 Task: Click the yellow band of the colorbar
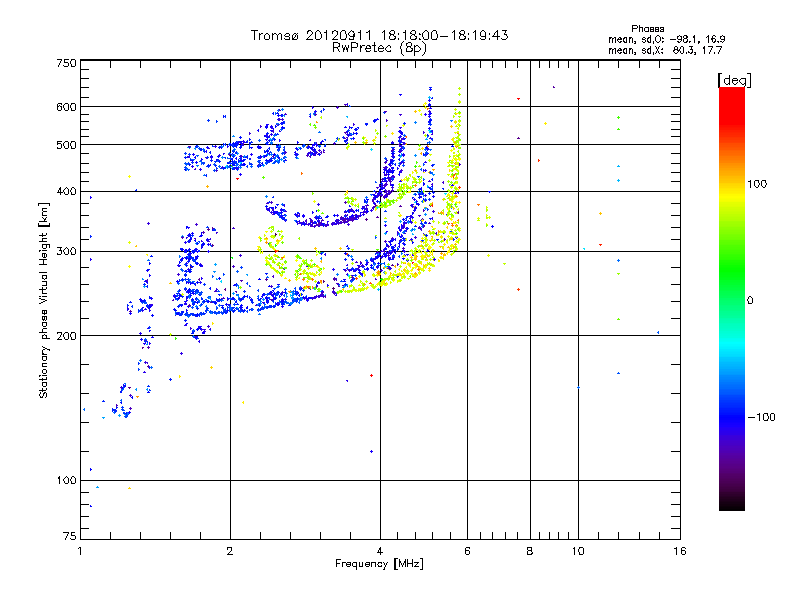coord(732,196)
